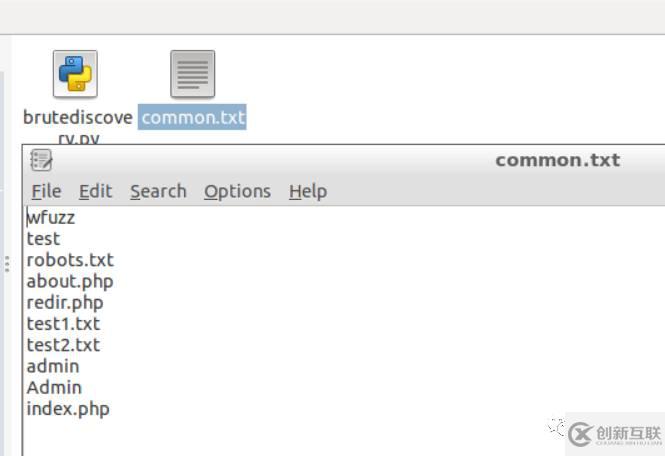This screenshot has width=665, height=456.
Task: Place the cursor on the wfuzz line
Action: coord(51,218)
